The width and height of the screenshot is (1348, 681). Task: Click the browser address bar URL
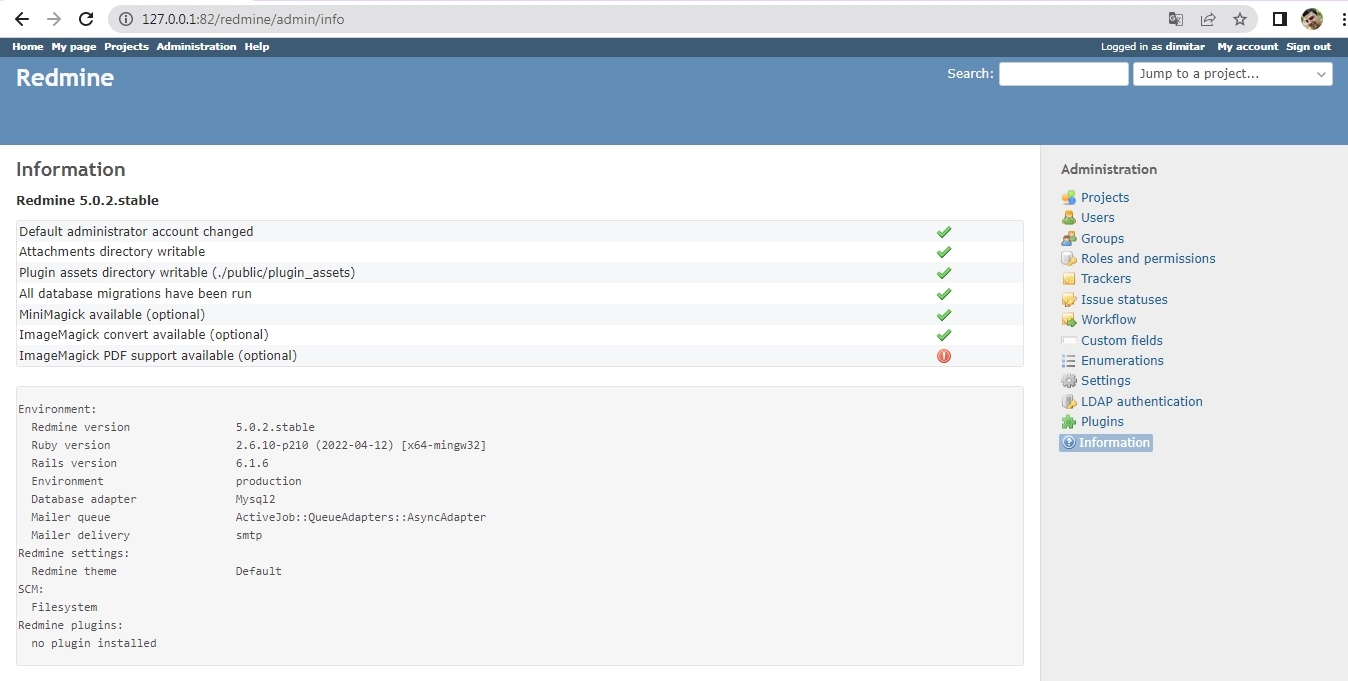pyautogui.click(x=243, y=19)
